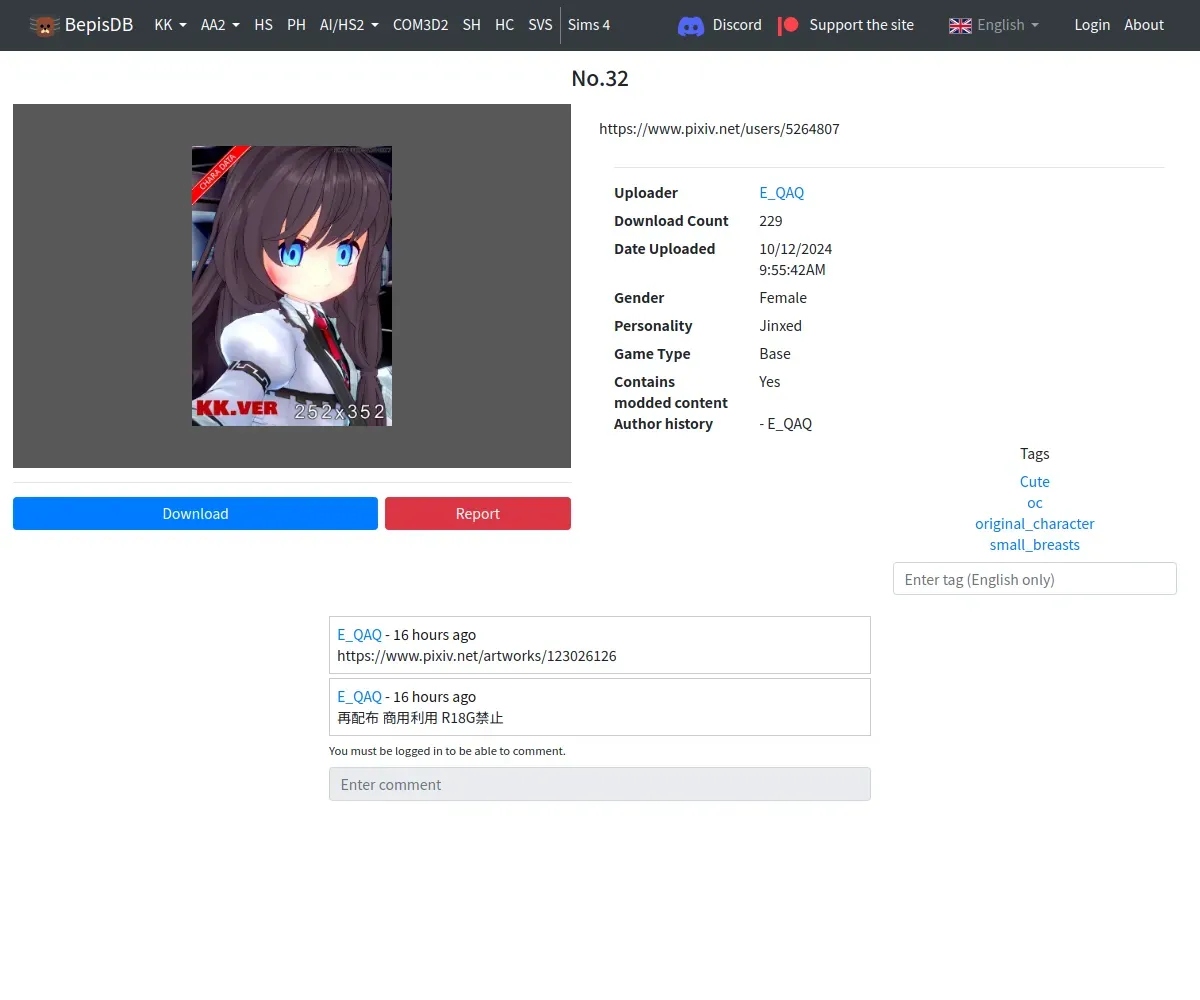Open the SH nav item

pyautogui.click(x=472, y=25)
